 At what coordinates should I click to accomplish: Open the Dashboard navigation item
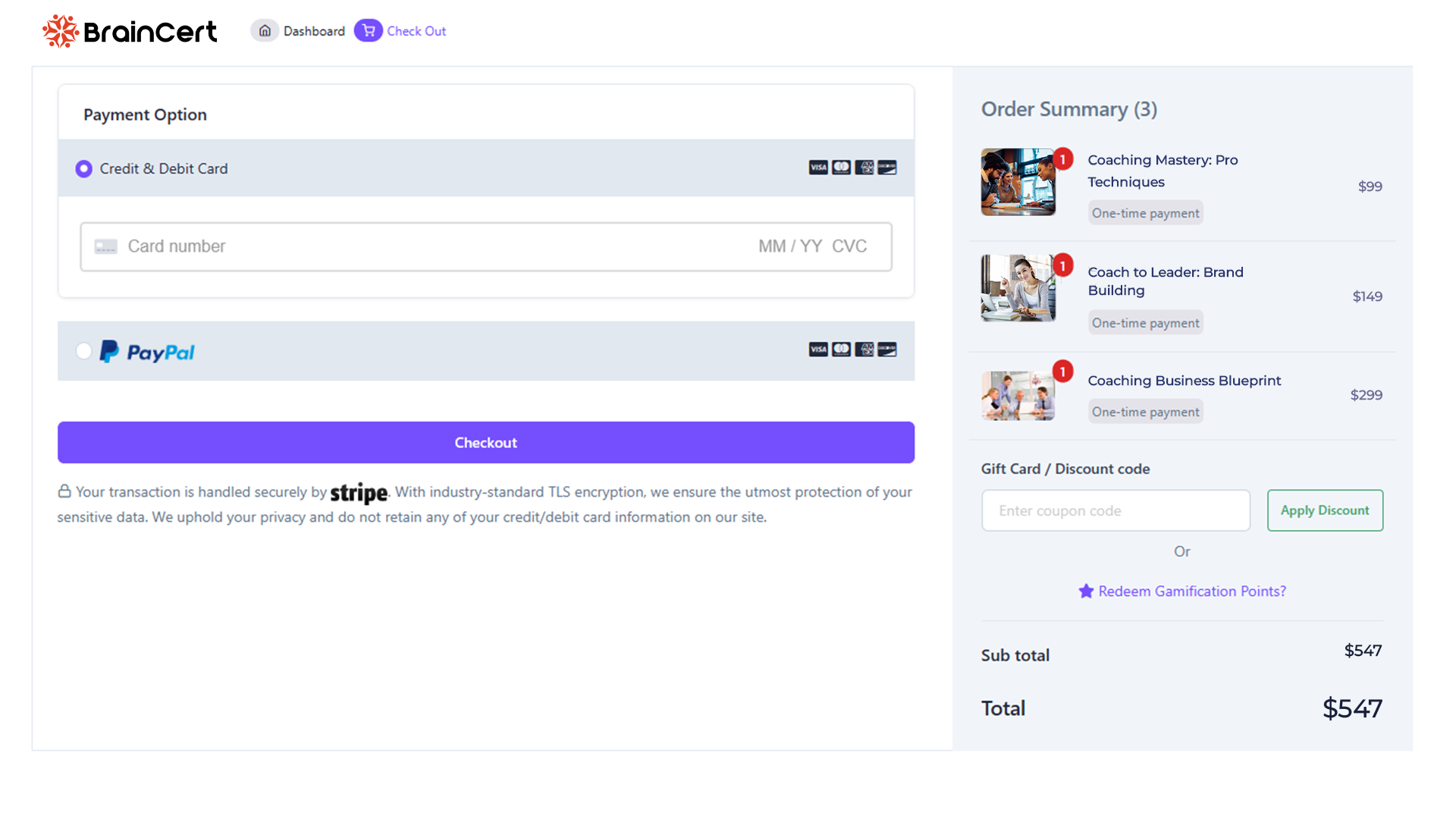click(313, 30)
